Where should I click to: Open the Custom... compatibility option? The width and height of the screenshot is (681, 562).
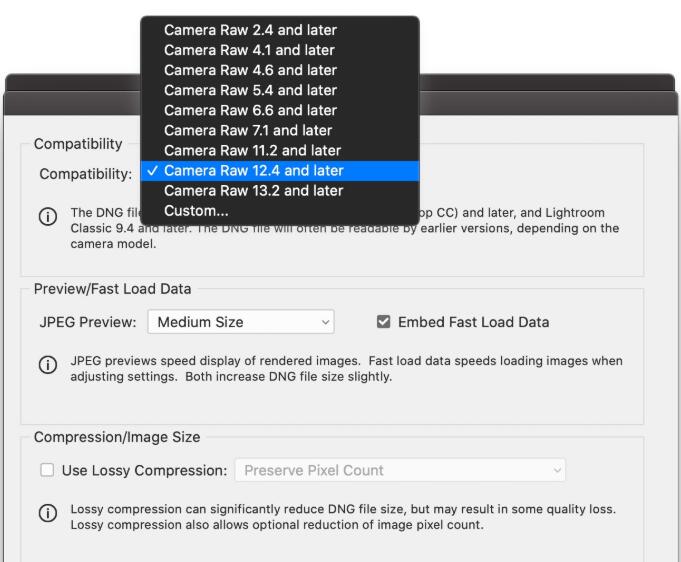click(196, 210)
